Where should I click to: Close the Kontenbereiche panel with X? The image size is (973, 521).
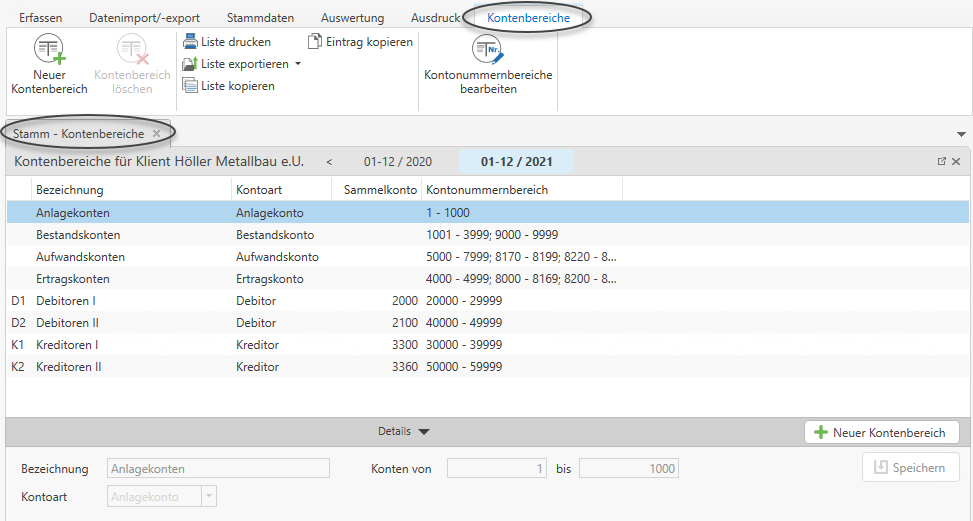coord(956,161)
